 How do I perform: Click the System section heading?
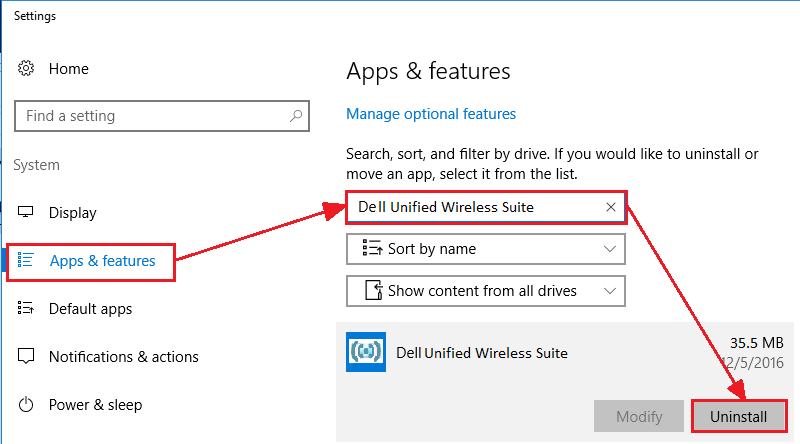point(36,165)
